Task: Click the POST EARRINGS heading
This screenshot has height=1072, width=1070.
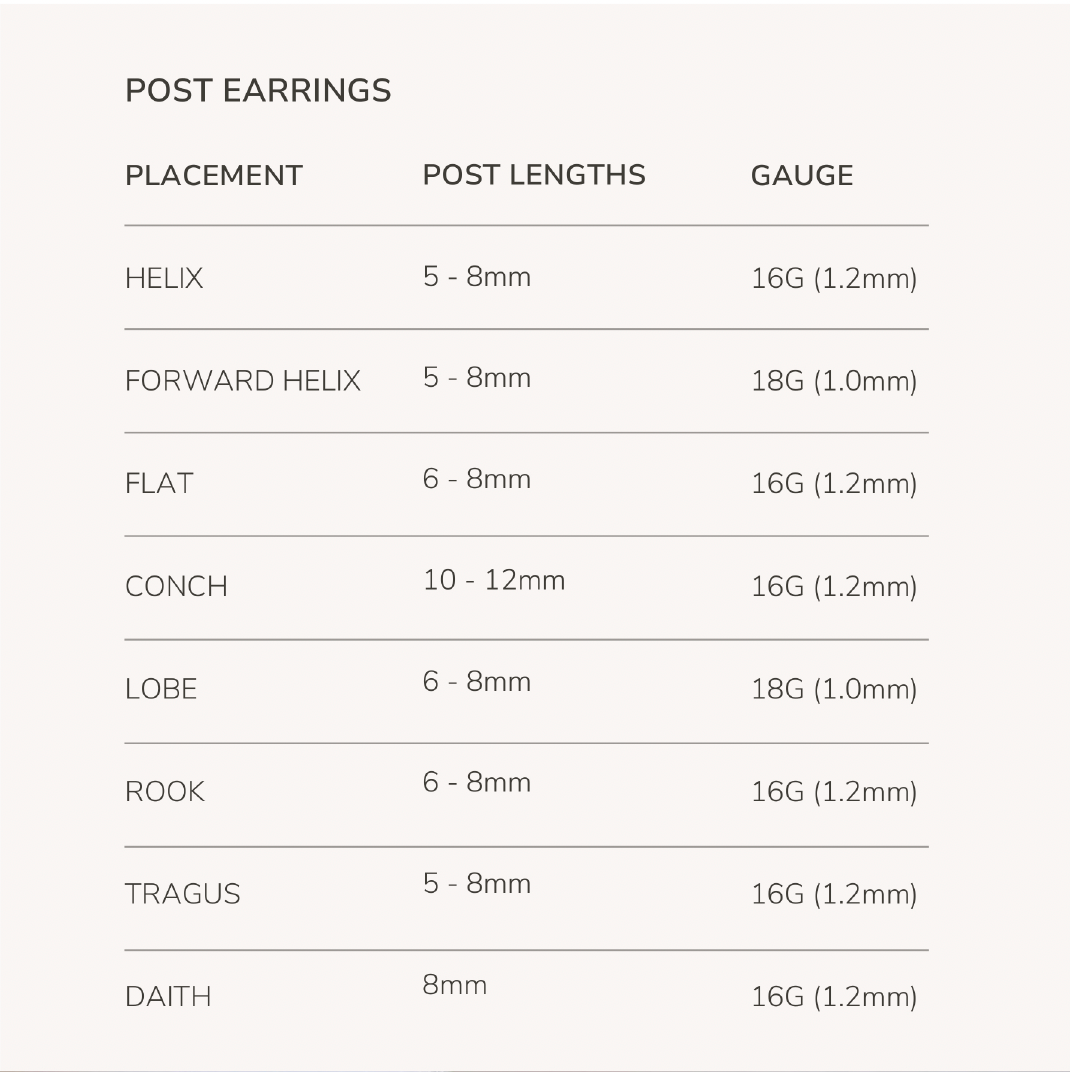Action: 258,91
